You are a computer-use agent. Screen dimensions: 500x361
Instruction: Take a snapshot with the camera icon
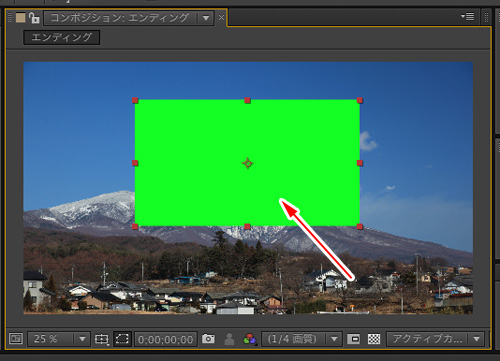208,339
